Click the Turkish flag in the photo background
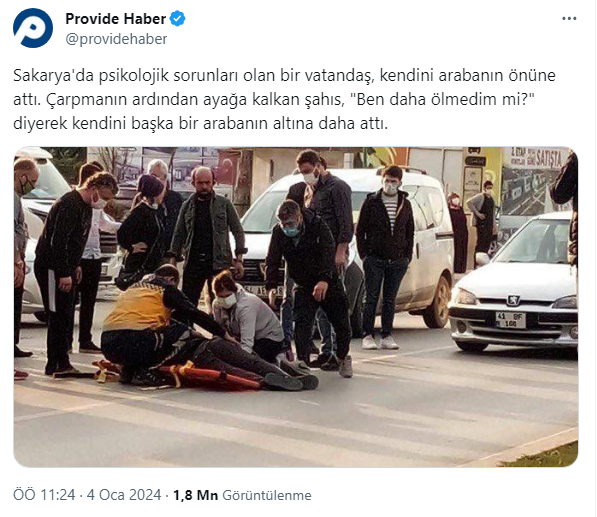 tap(228, 167)
